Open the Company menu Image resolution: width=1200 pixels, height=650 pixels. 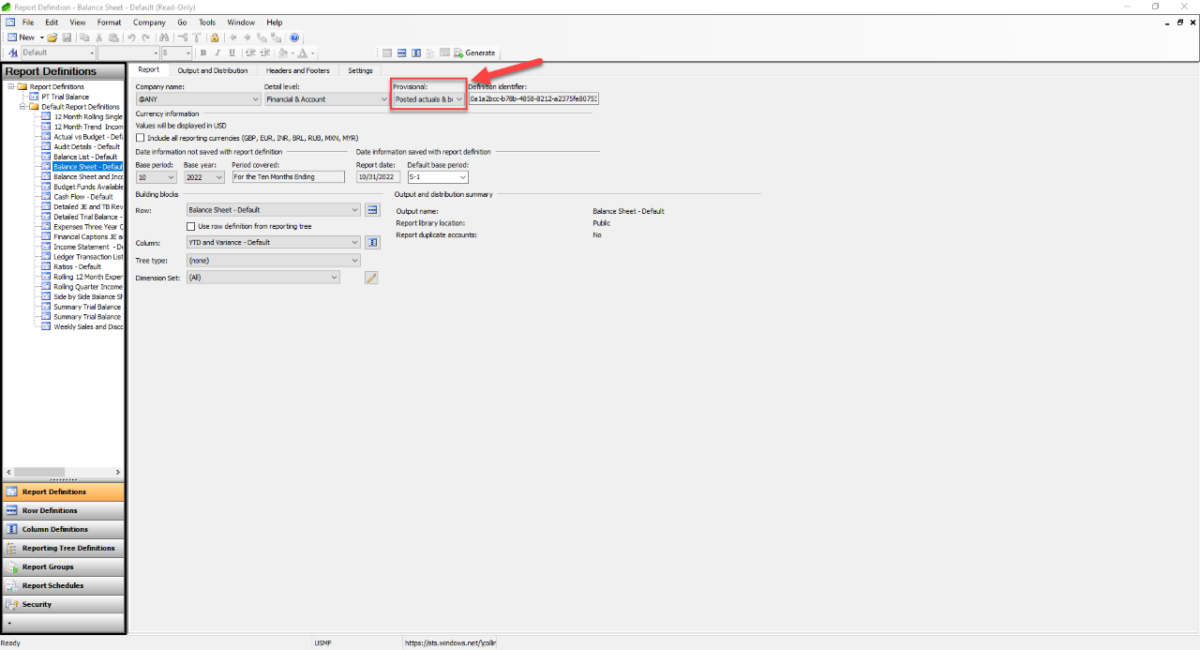tap(148, 22)
